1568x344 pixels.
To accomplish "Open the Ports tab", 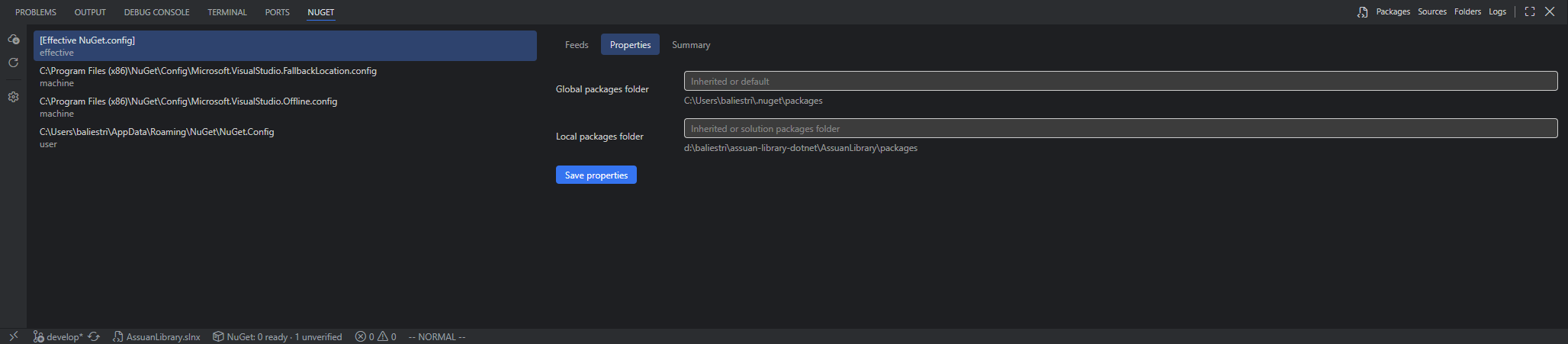I will (x=277, y=12).
